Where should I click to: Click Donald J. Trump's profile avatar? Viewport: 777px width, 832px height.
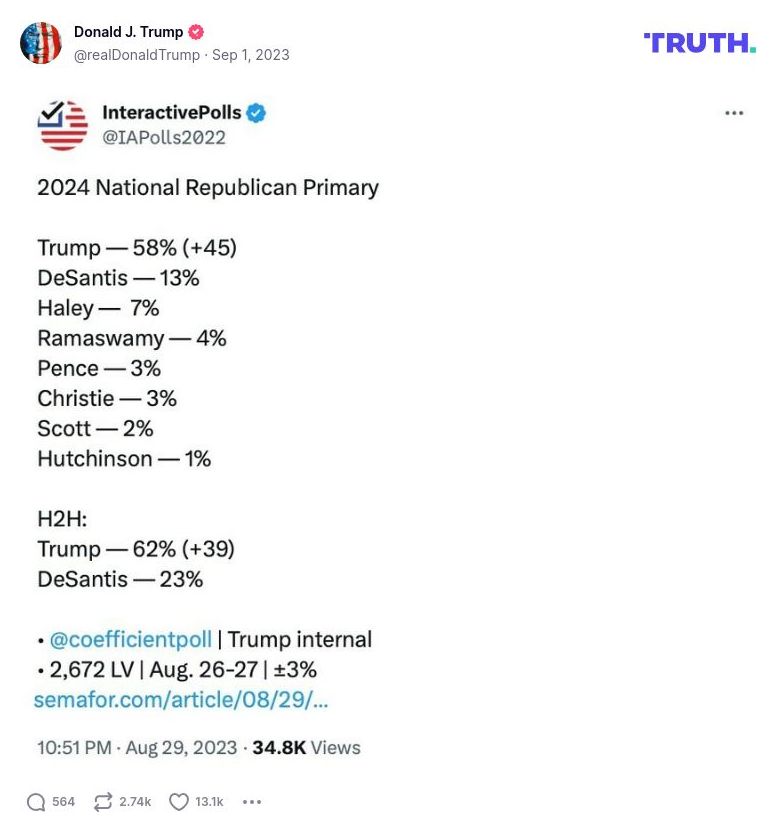pyautogui.click(x=41, y=44)
